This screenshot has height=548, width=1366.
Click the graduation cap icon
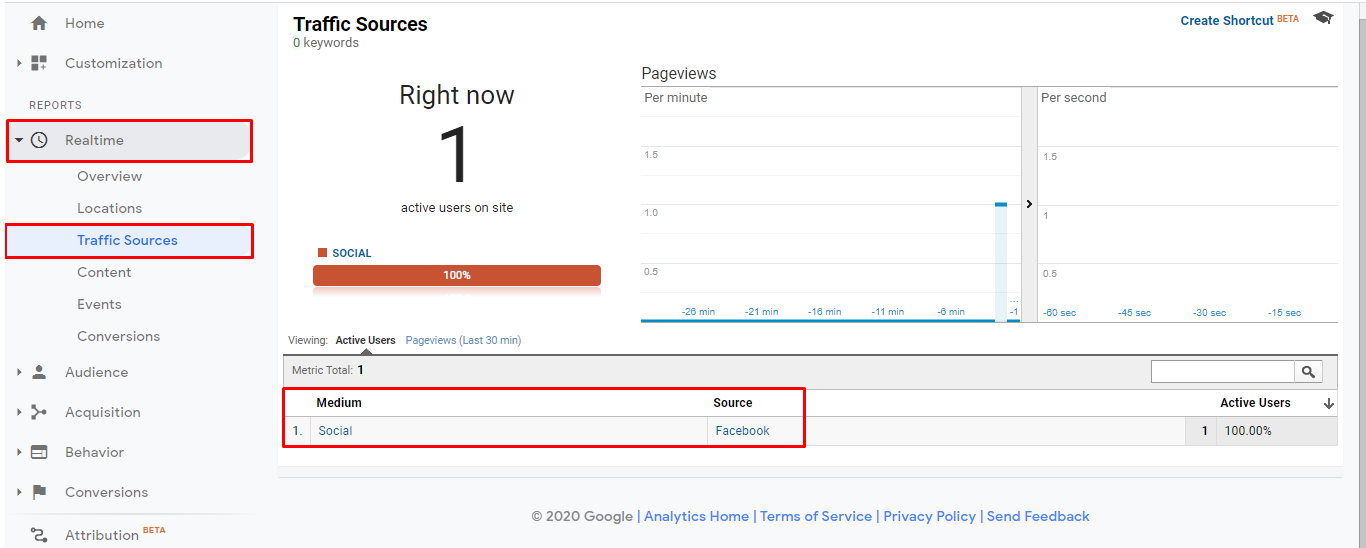pyautogui.click(x=1323, y=19)
